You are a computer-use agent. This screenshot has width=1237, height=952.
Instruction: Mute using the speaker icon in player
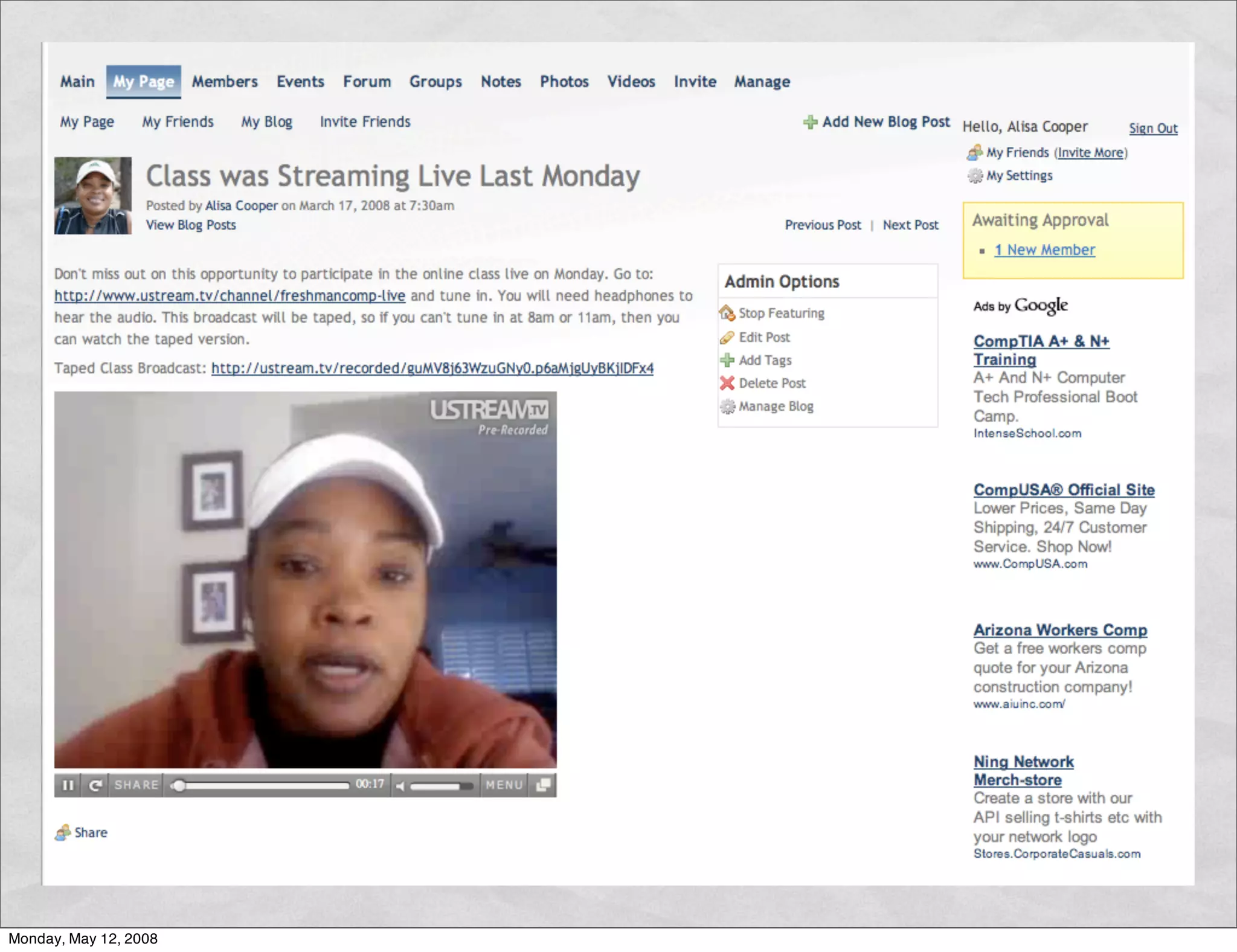(x=400, y=786)
